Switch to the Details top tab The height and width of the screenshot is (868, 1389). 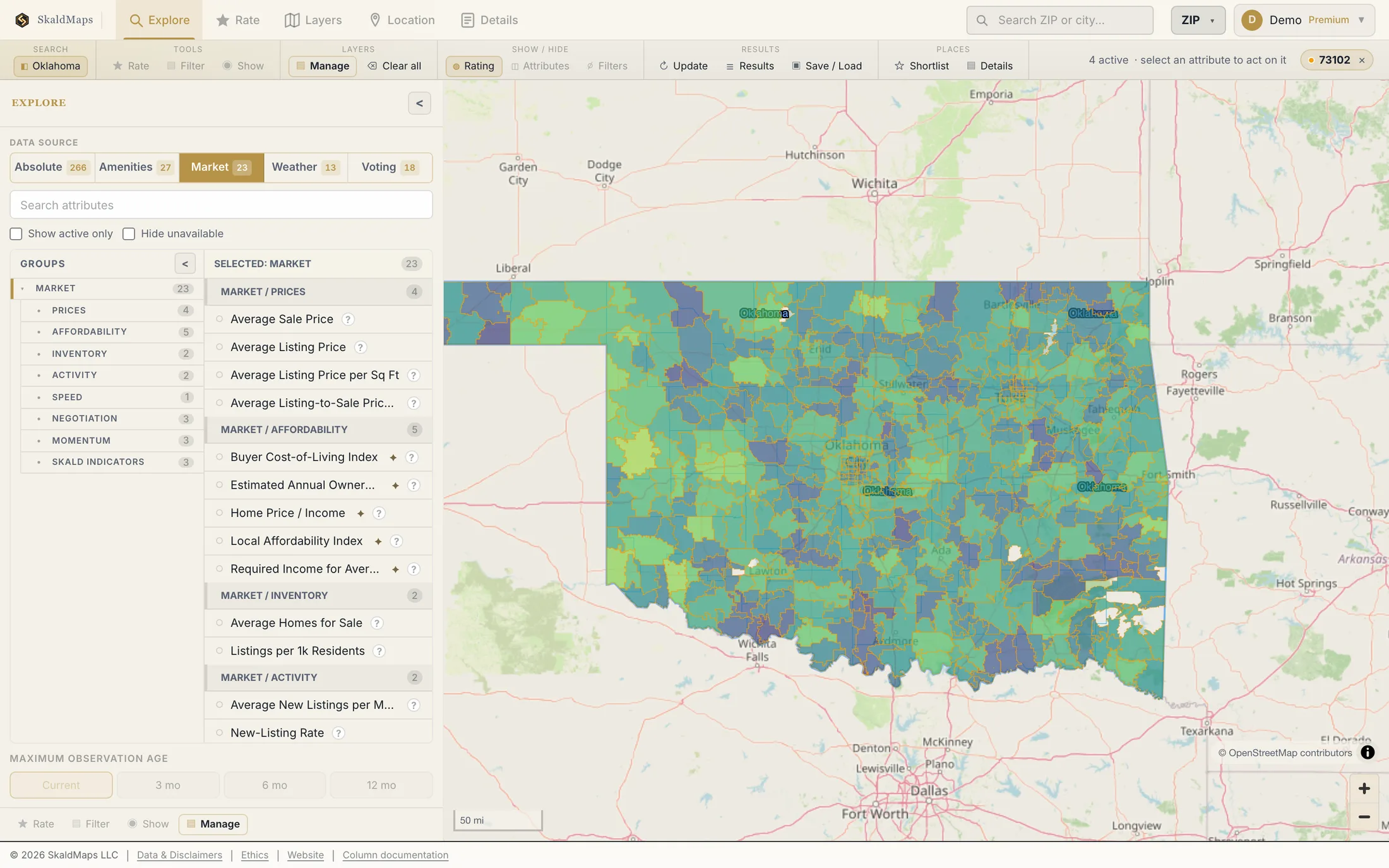pos(489,20)
